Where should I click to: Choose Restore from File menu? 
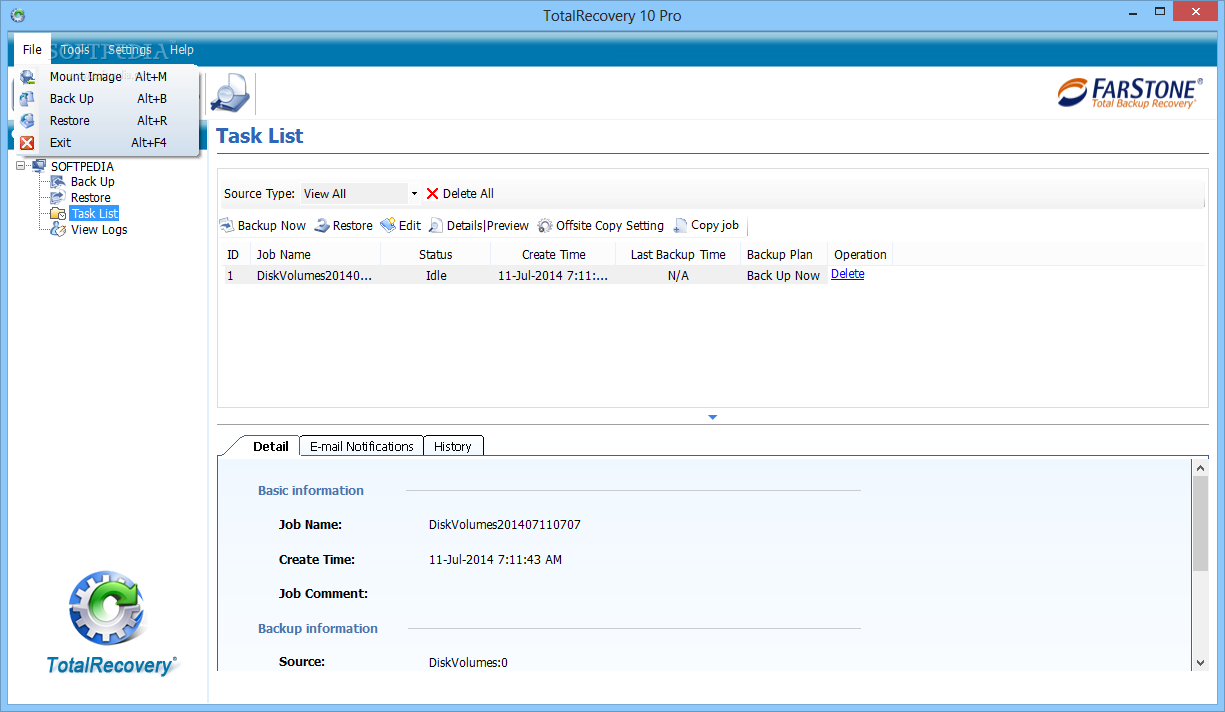click(108, 121)
